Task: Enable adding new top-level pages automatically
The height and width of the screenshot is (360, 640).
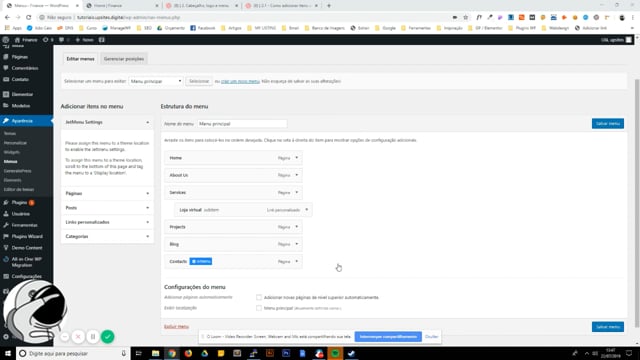Action: point(259,297)
